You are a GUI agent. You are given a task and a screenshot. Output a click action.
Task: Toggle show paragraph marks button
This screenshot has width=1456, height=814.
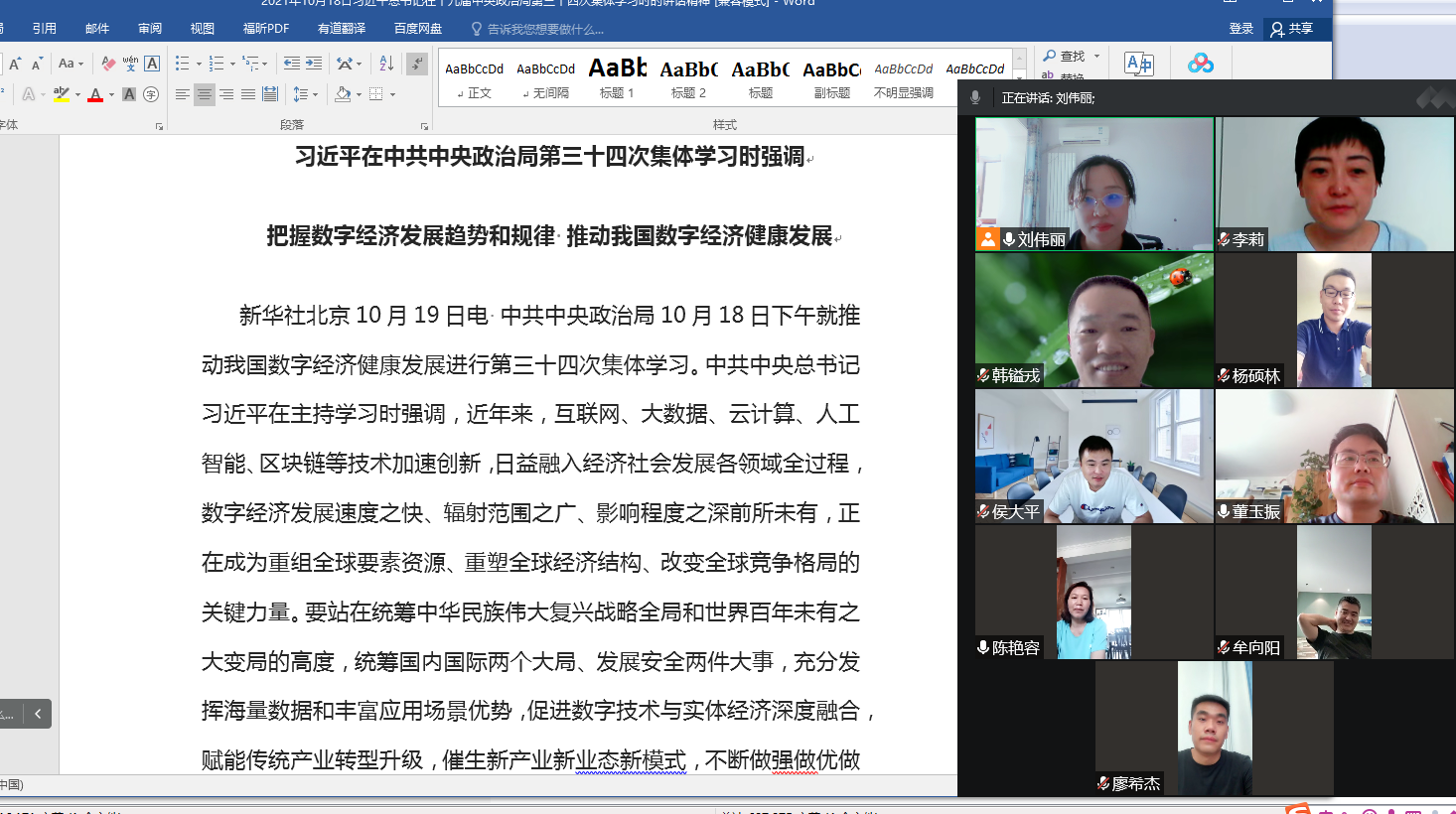coord(417,64)
